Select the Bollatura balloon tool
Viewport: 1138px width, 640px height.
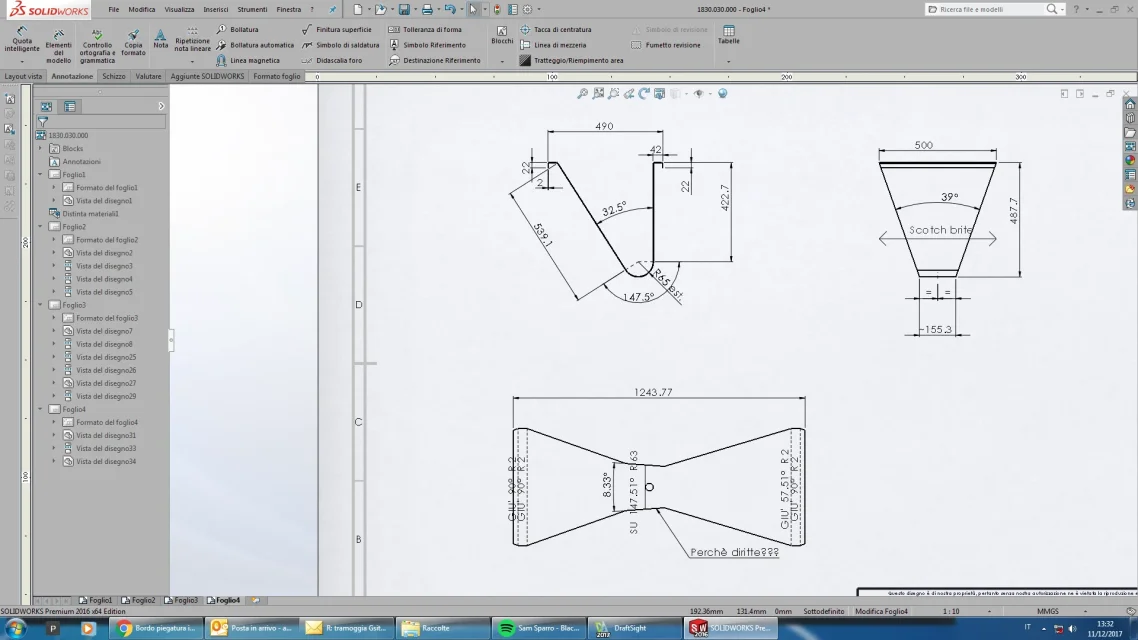237,30
